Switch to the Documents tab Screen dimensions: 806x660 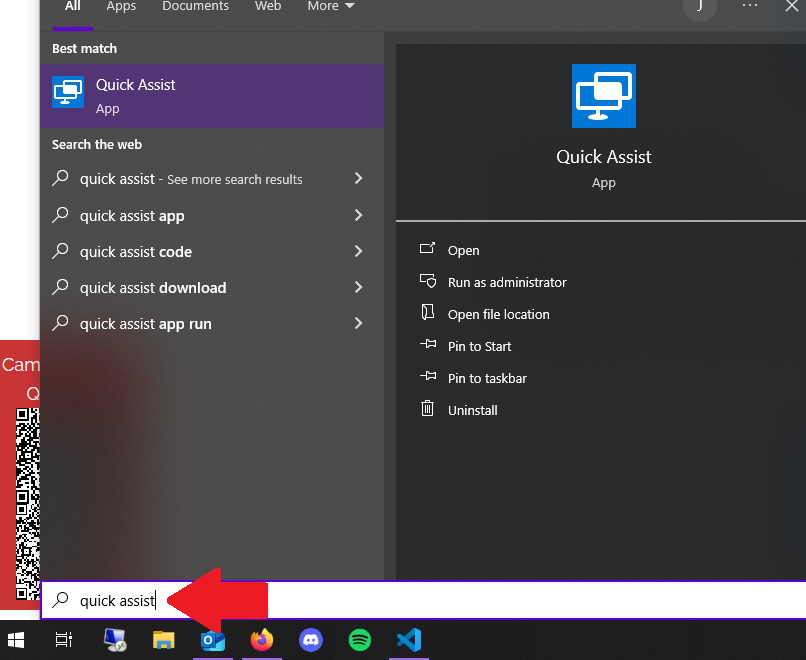[x=195, y=7]
